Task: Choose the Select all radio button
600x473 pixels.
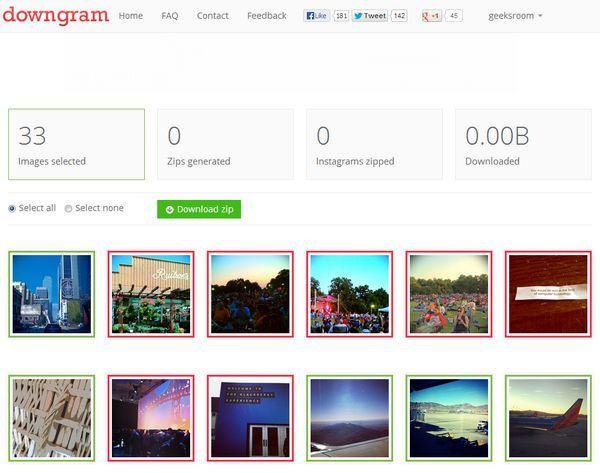Action: coord(12,209)
